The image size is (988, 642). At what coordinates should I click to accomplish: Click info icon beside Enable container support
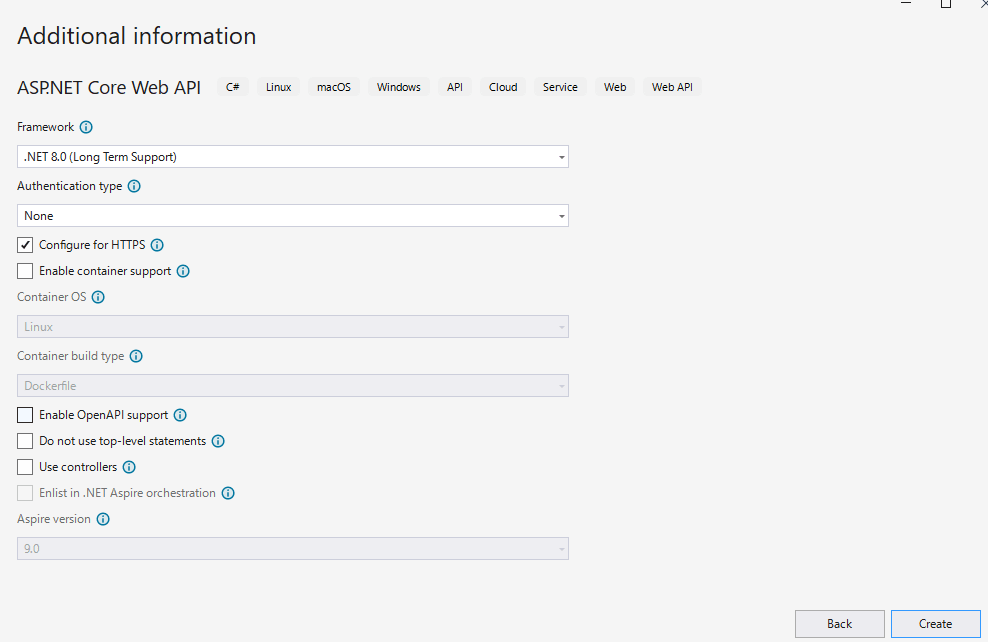pyautogui.click(x=183, y=271)
